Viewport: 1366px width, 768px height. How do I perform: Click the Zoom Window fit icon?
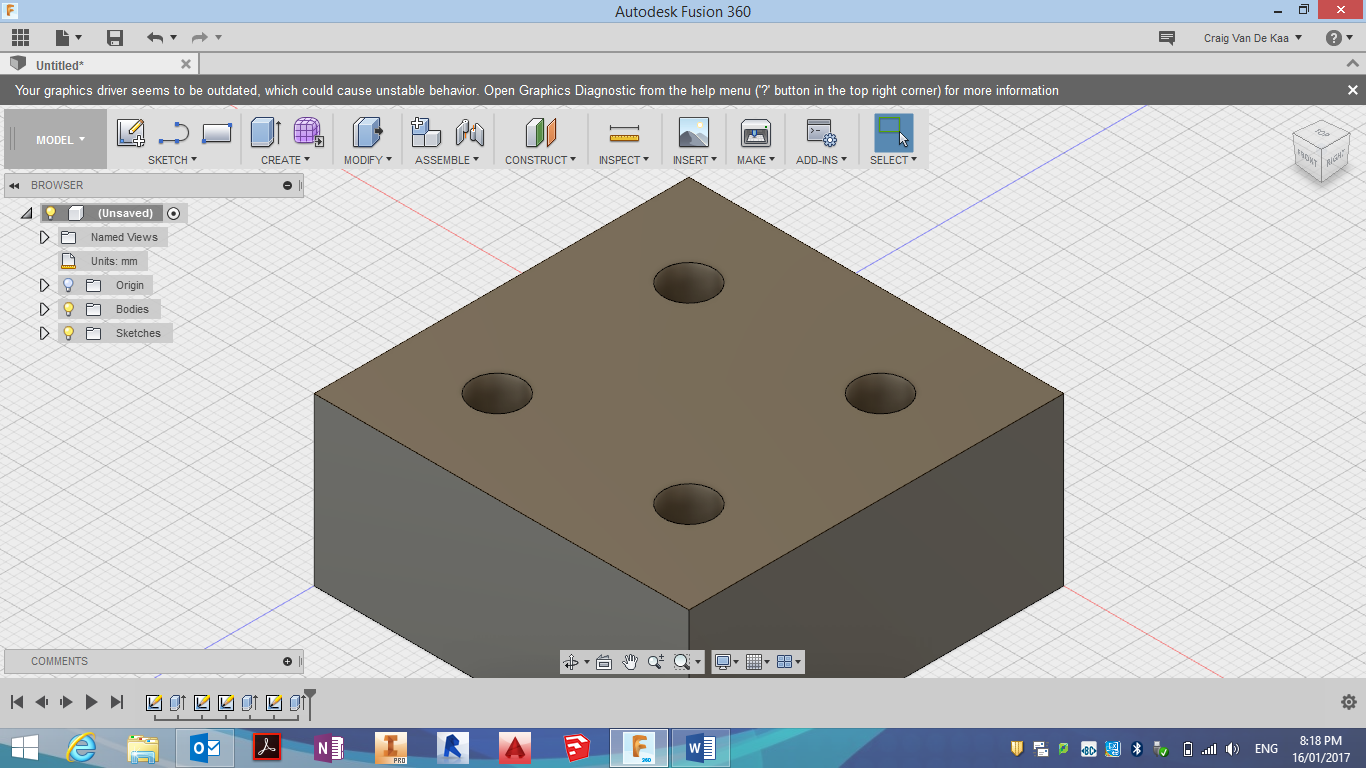click(682, 662)
